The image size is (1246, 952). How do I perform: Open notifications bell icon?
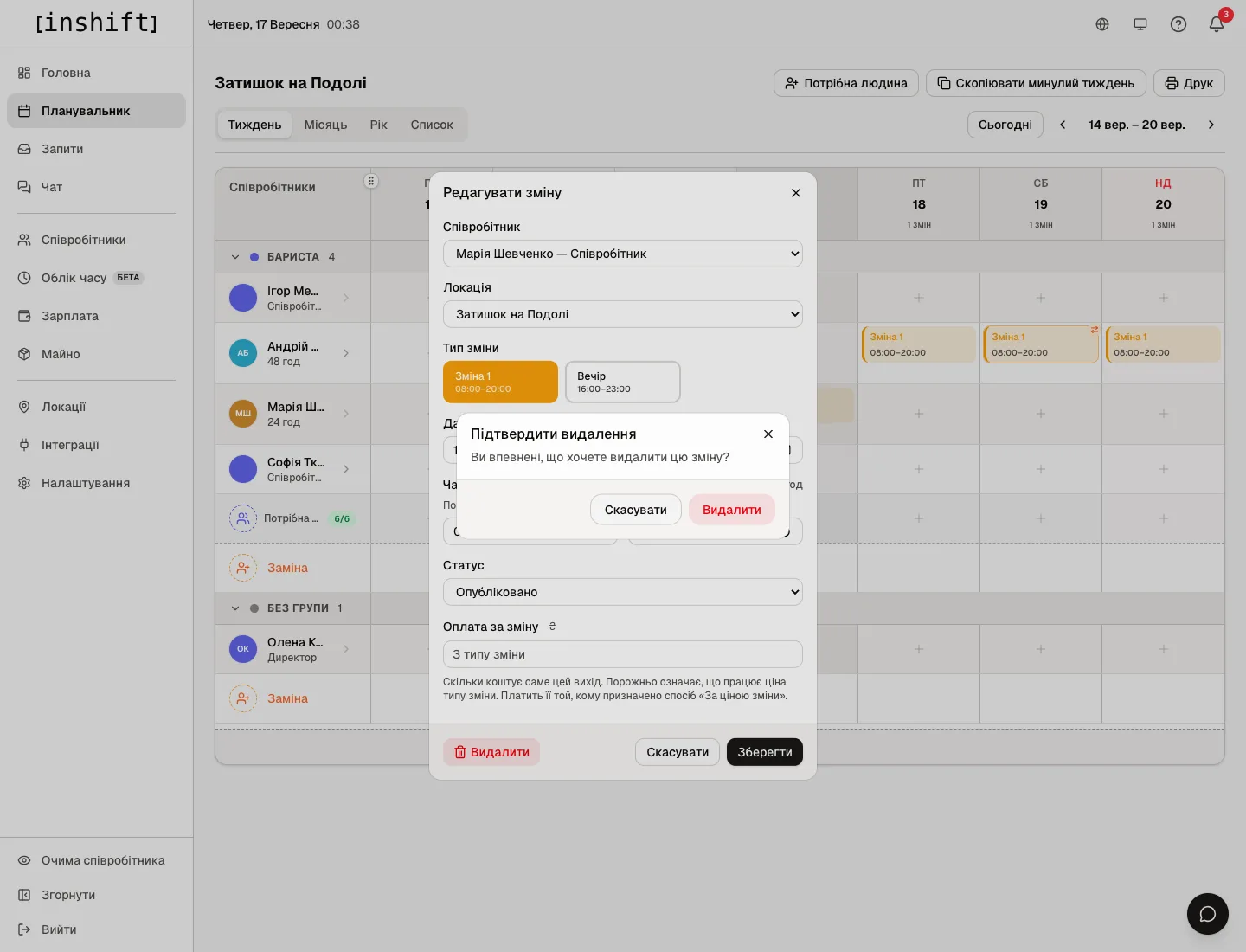pyautogui.click(x=1217, y=24)
